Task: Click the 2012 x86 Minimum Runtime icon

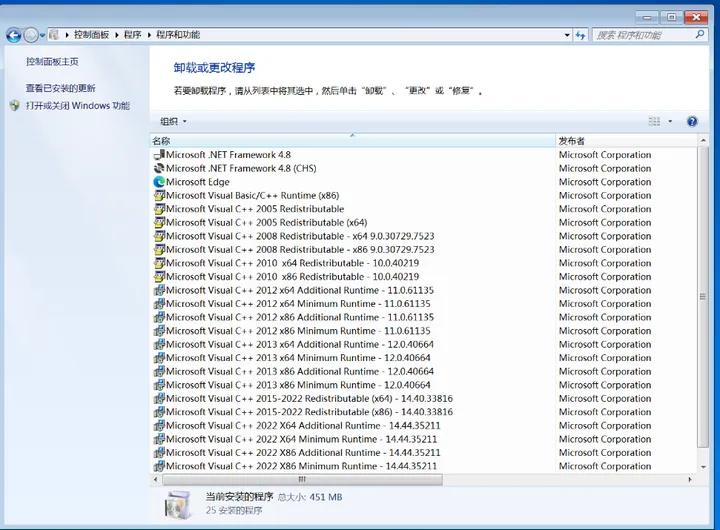Action: coord(159,331)
